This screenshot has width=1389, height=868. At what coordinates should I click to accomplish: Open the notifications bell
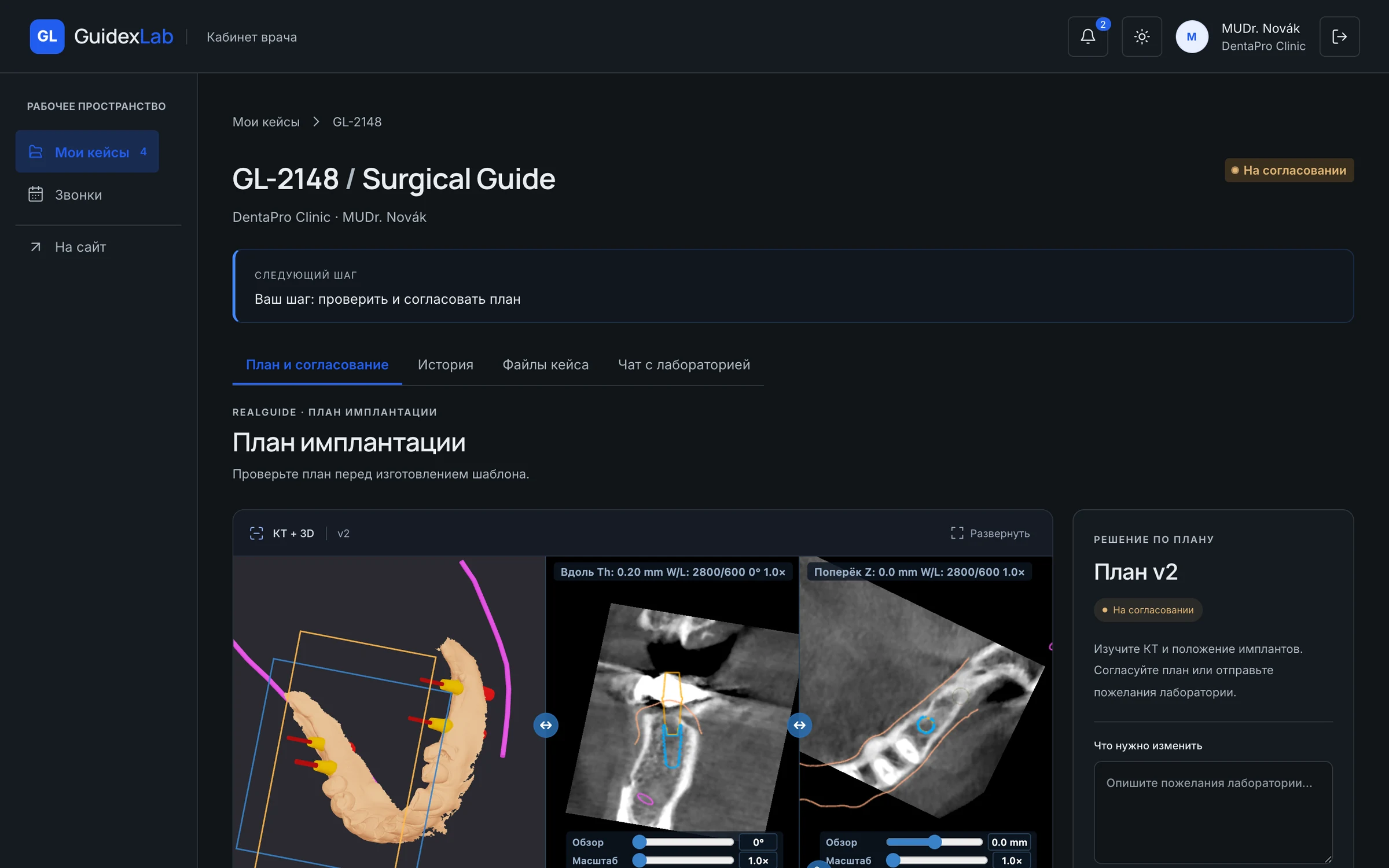coord(1087,36)
